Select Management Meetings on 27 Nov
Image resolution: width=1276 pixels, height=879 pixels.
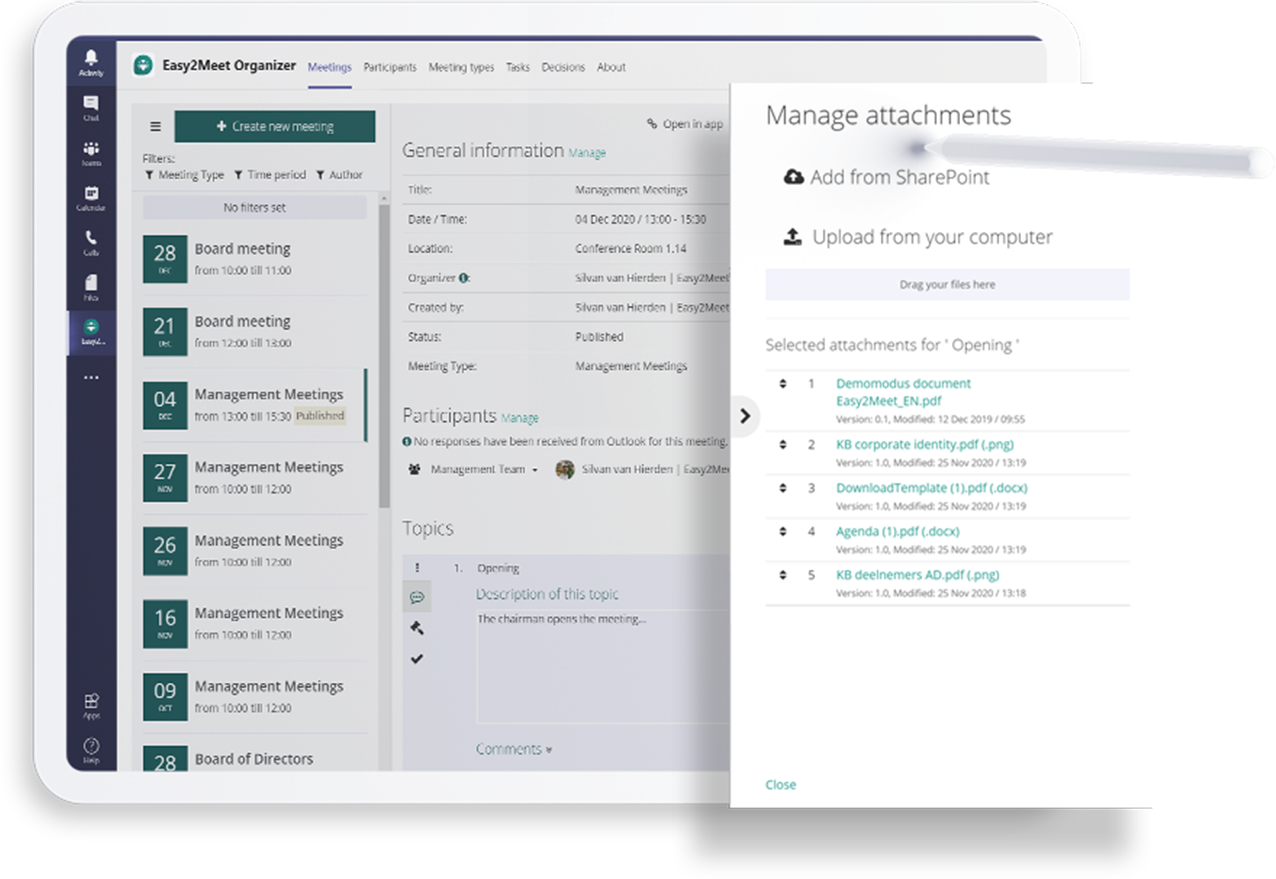[x=255, y=478]
